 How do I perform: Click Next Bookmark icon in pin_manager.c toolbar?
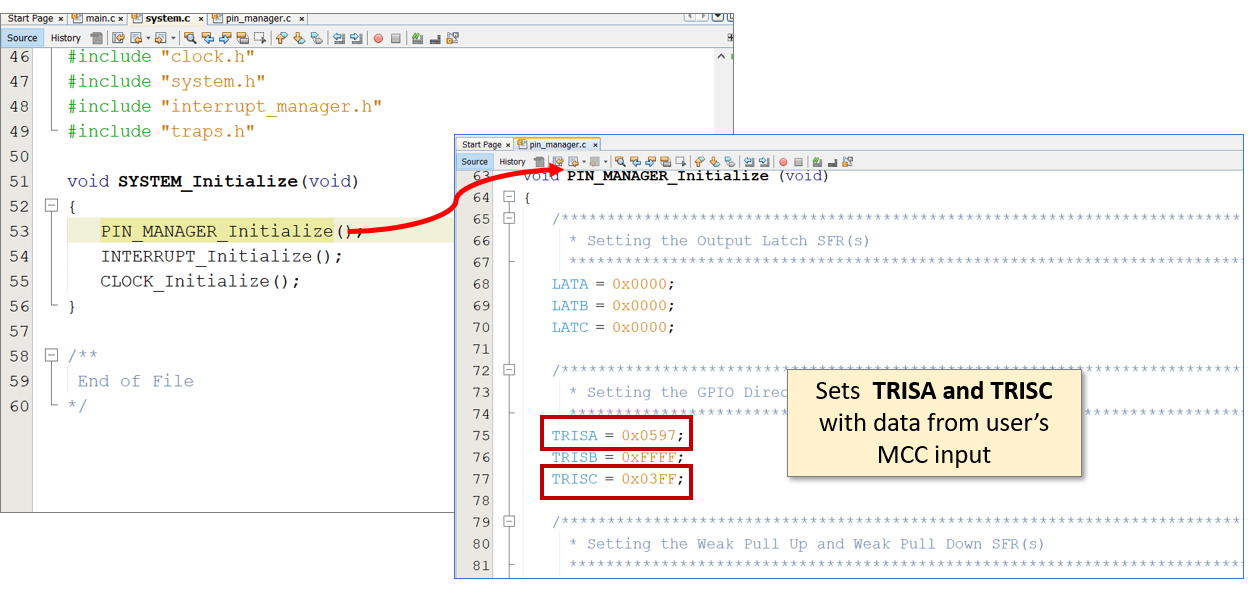[x=715, y=161]
